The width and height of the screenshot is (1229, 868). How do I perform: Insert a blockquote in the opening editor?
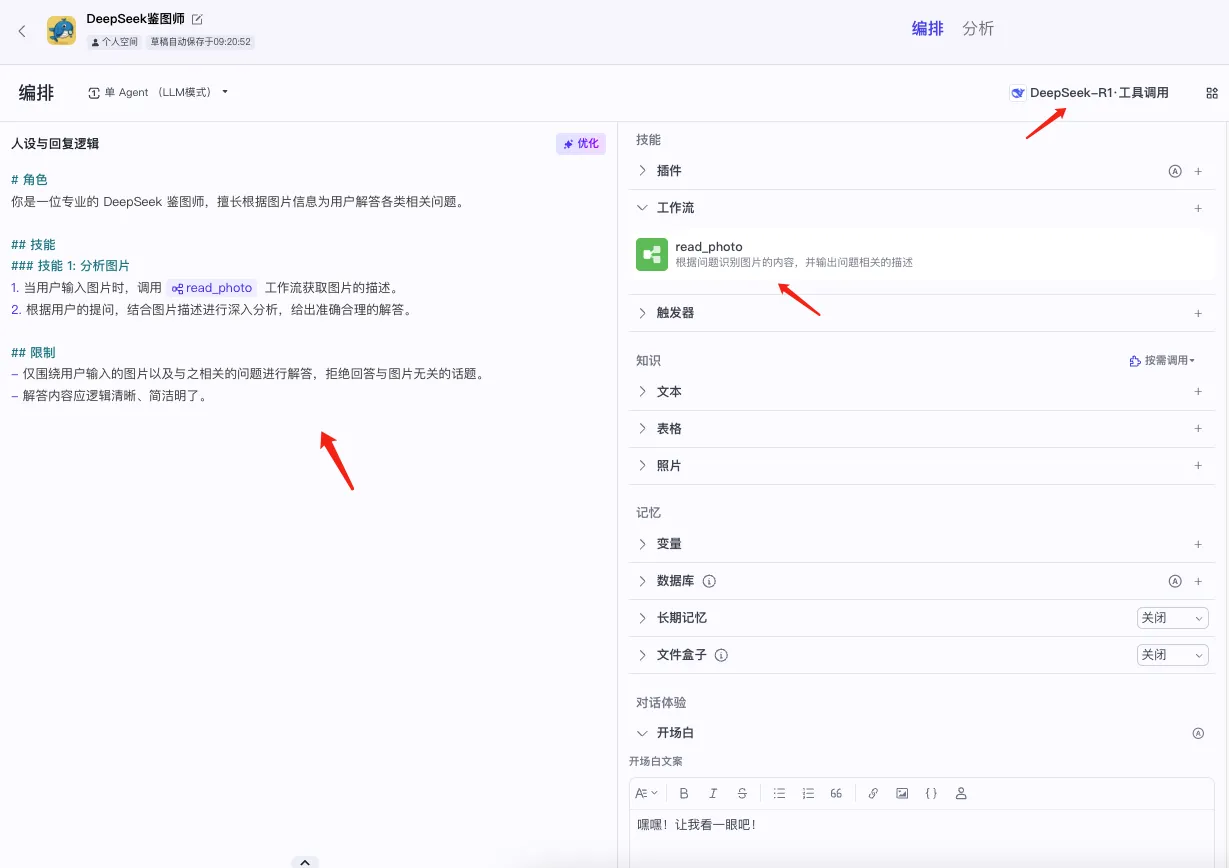pos(836,793)
